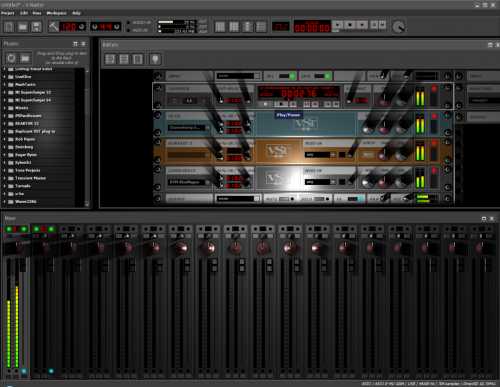
Task: Toggle the red mute light on the rack transport module
Action: [x=434, y=89]
